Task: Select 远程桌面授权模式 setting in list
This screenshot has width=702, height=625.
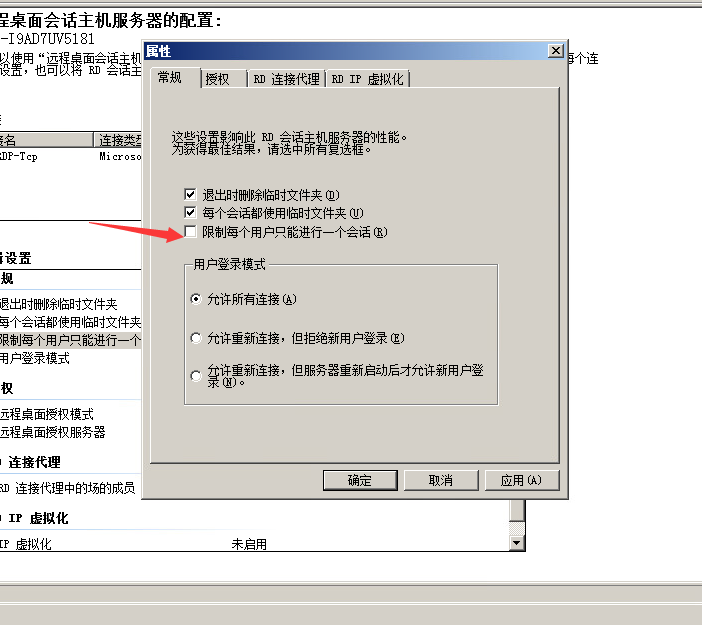Action: (x=47, y=414)
